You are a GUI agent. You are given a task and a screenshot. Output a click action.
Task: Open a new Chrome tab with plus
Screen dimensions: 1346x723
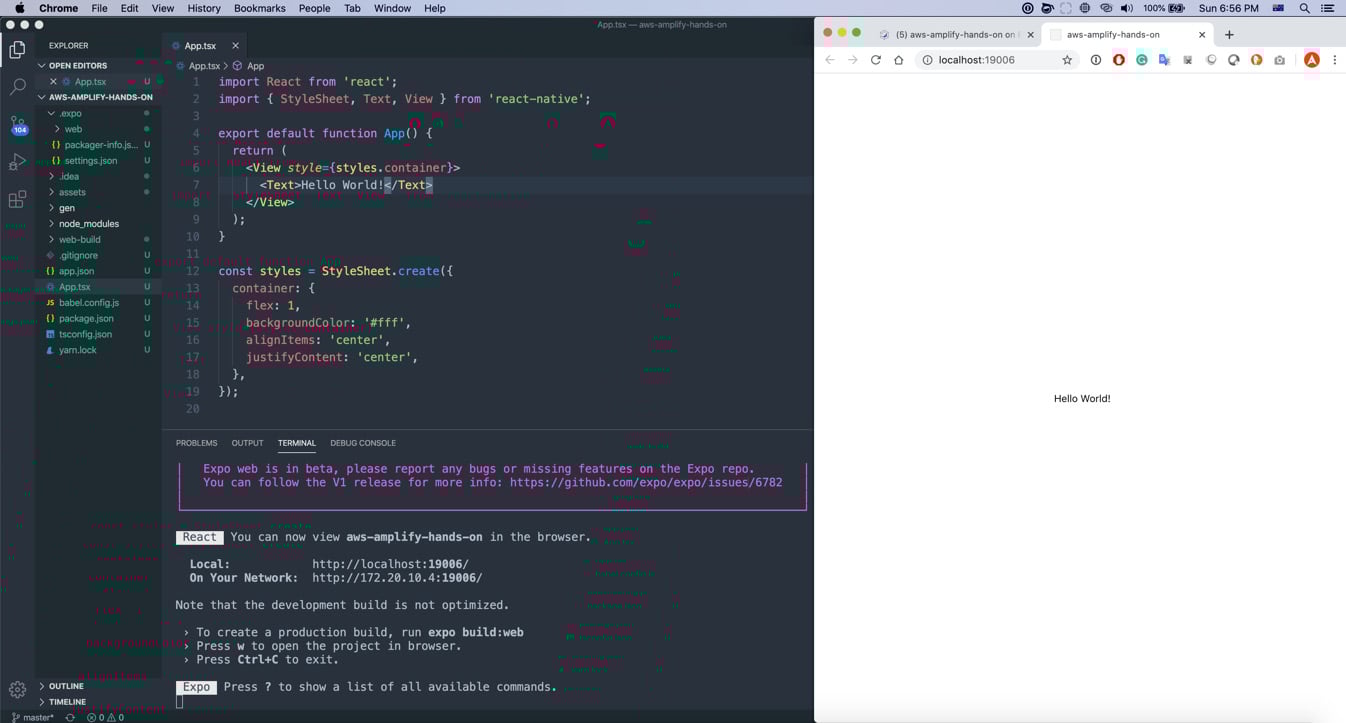tap(1230, 34)
